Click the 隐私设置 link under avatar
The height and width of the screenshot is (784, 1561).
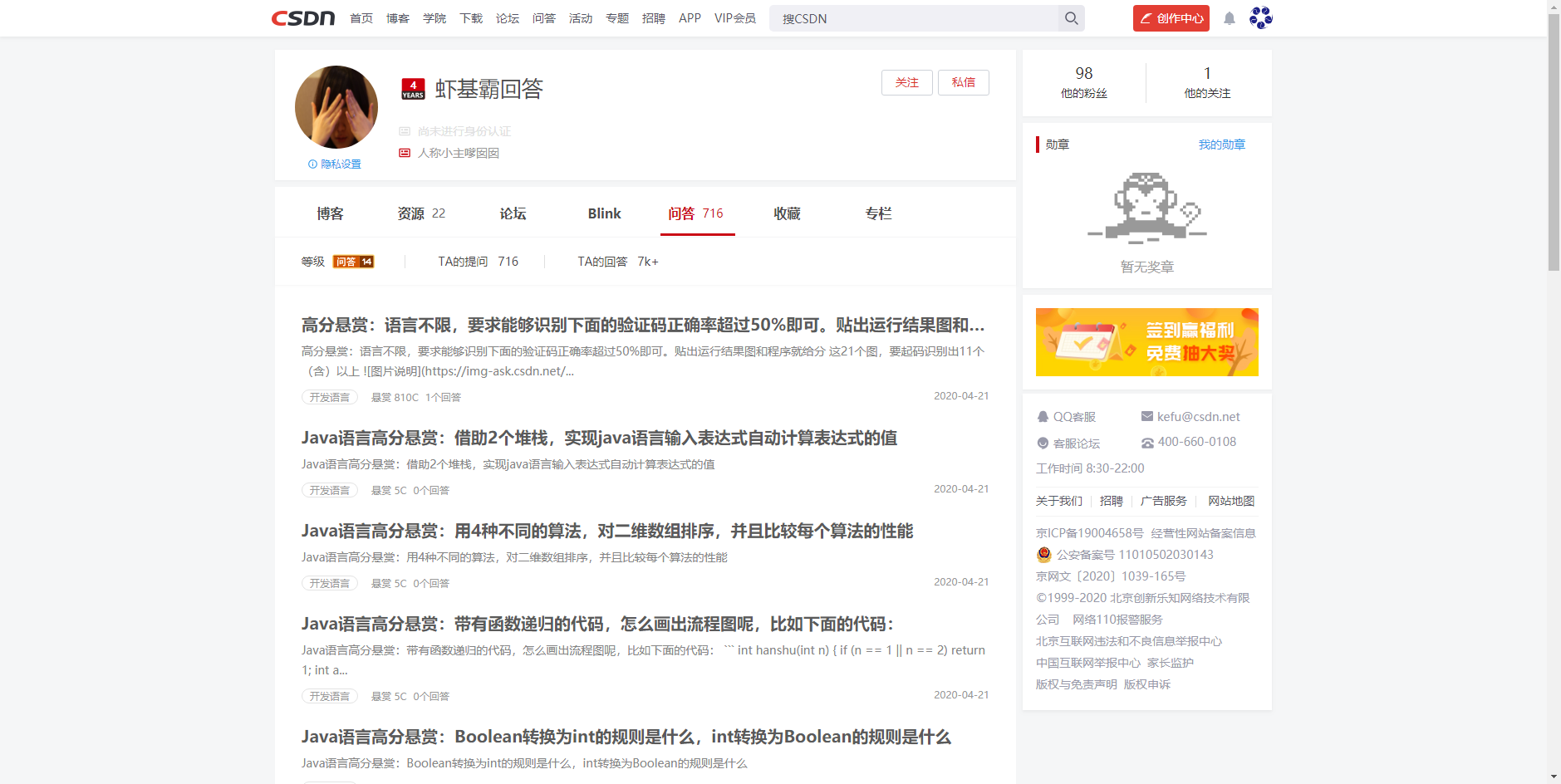click(335, 164)
